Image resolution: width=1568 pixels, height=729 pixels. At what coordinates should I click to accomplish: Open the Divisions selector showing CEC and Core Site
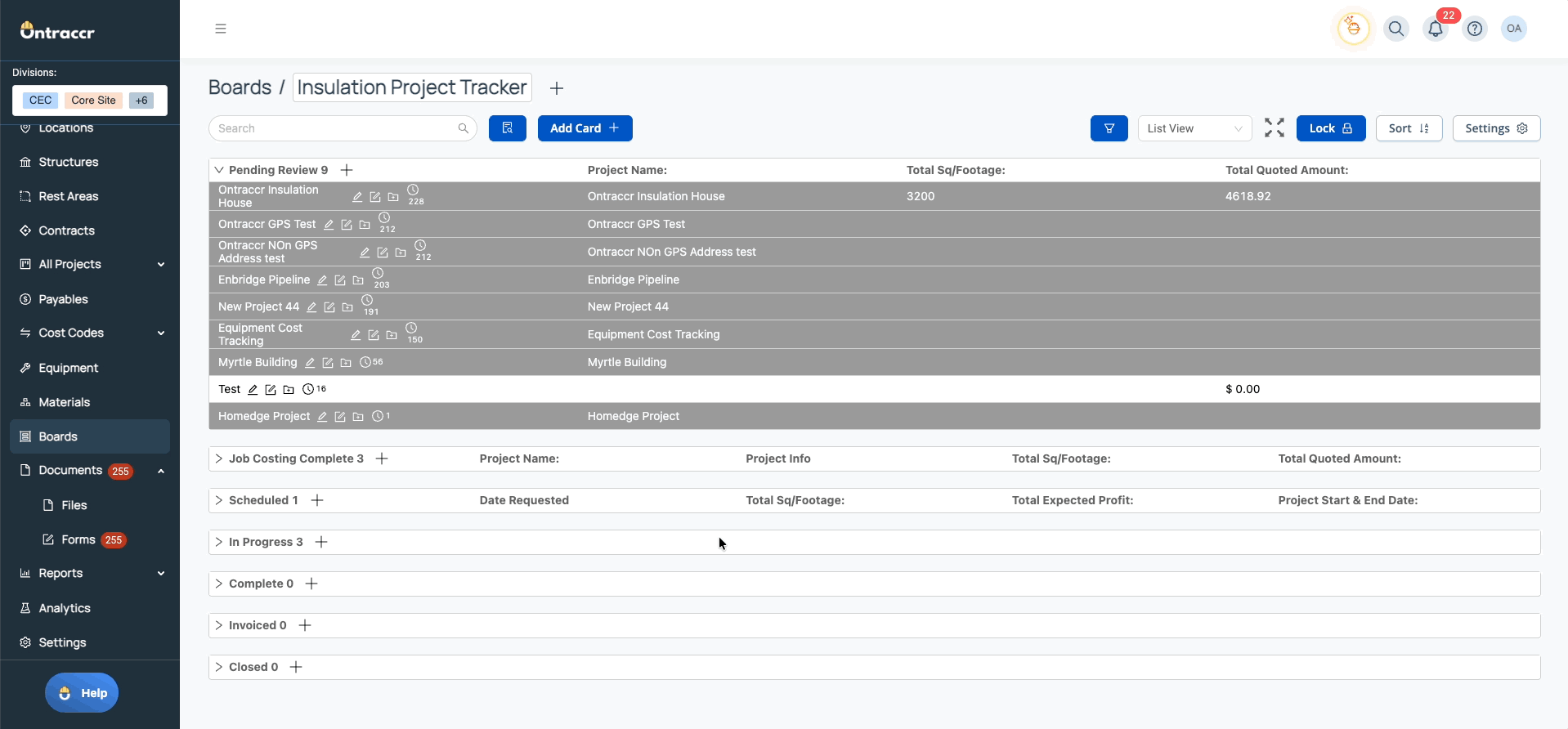pos(90,101)
